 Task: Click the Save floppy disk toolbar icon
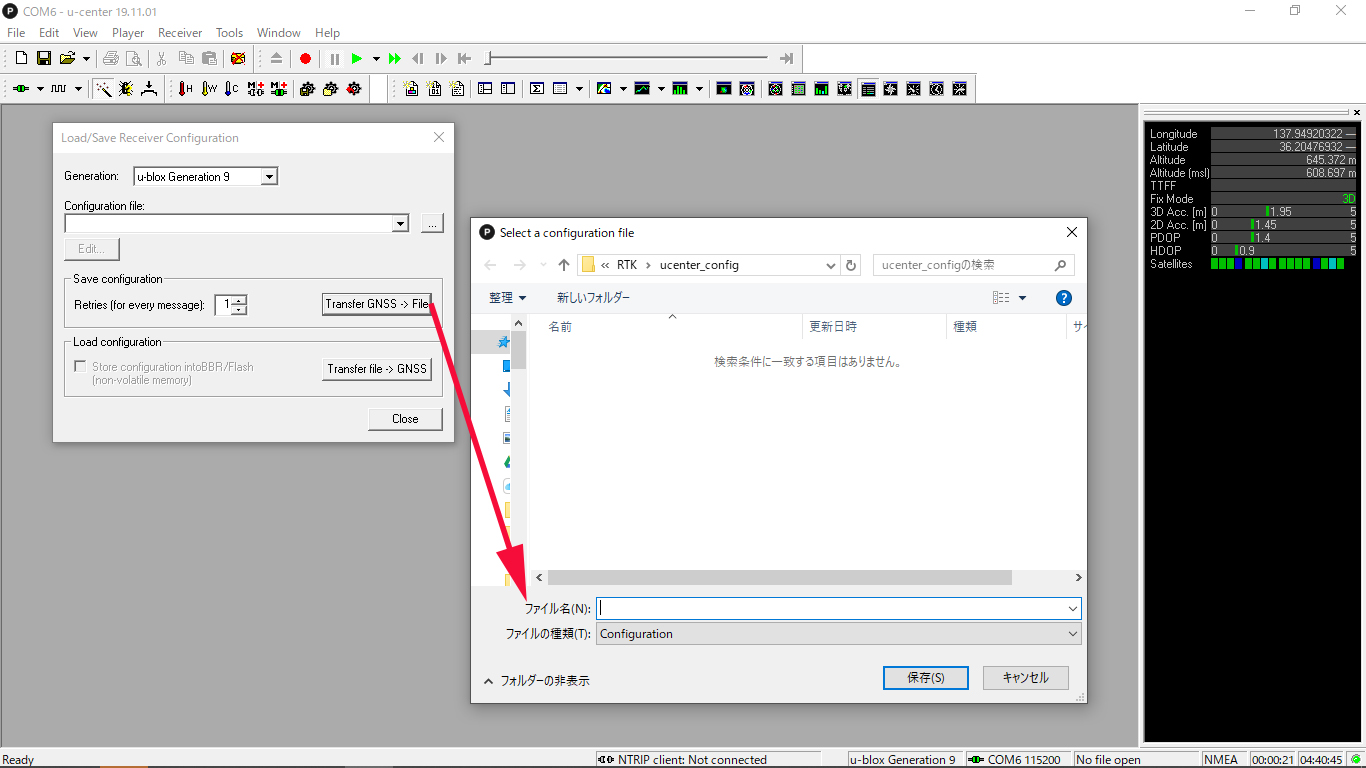coord(44,59)
